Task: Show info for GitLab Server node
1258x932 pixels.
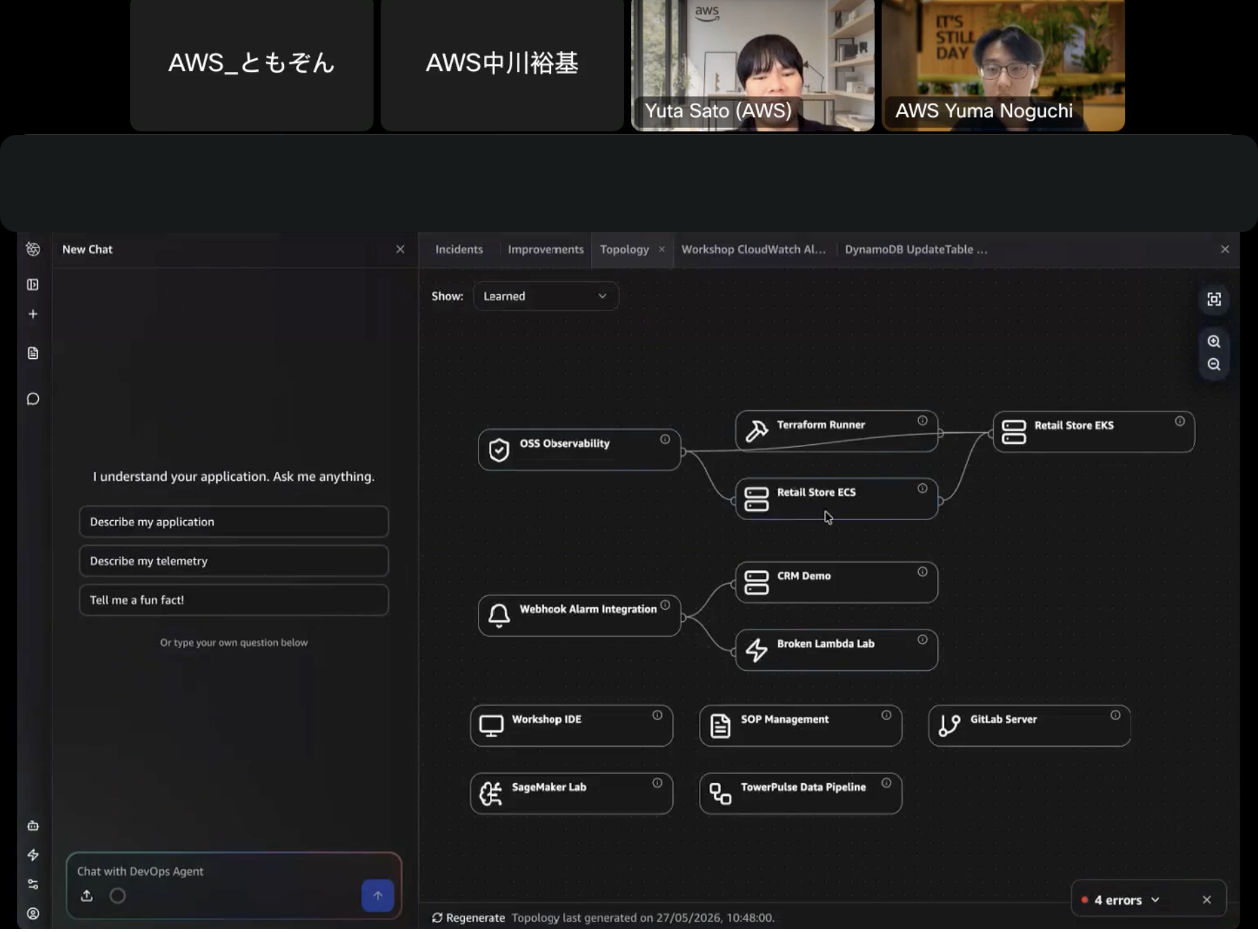Action: point(1115,715)
